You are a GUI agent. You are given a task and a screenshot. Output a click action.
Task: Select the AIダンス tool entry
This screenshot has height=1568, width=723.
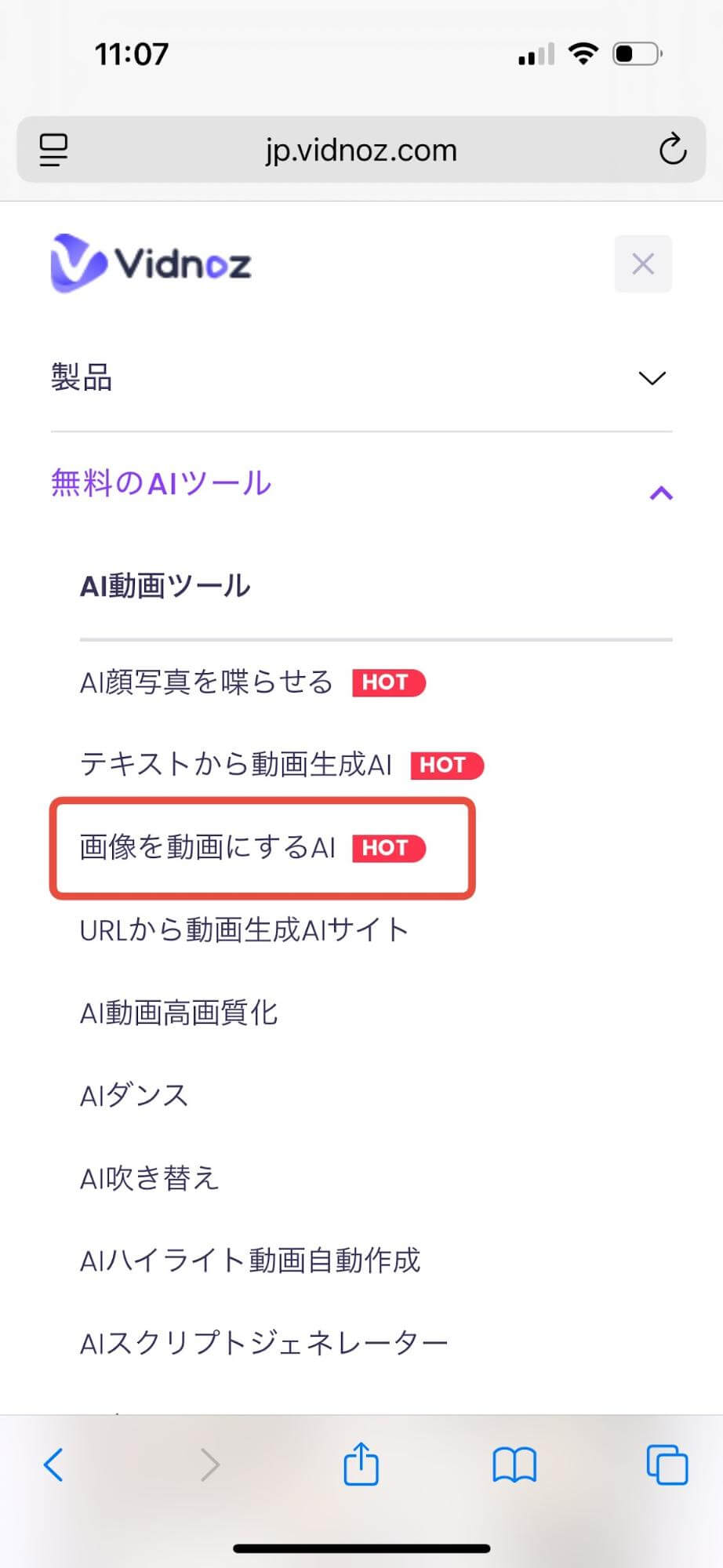tap(133, 1095)
